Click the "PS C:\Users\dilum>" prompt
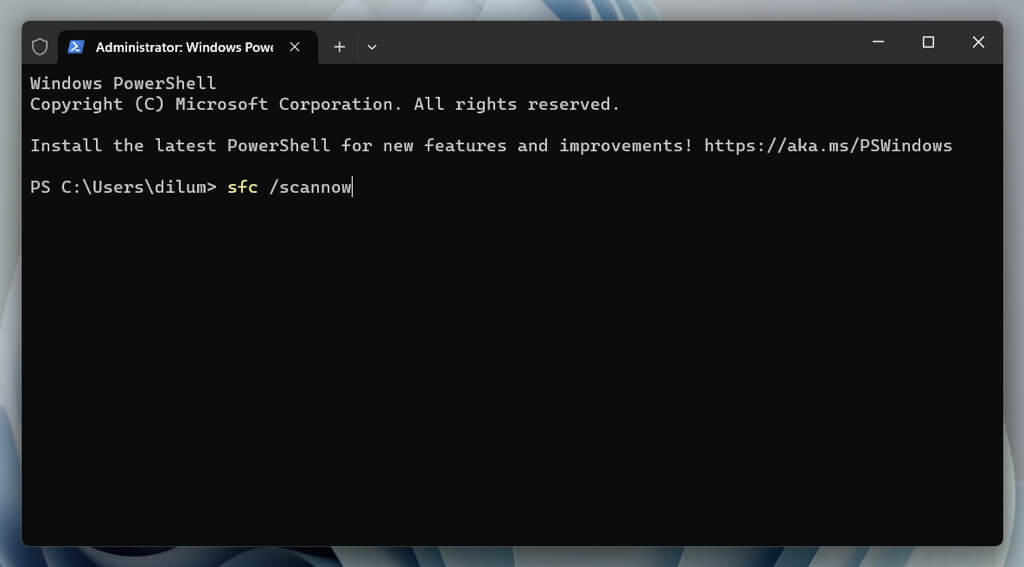The image size is (1024, 567). [x=123, y=187]
